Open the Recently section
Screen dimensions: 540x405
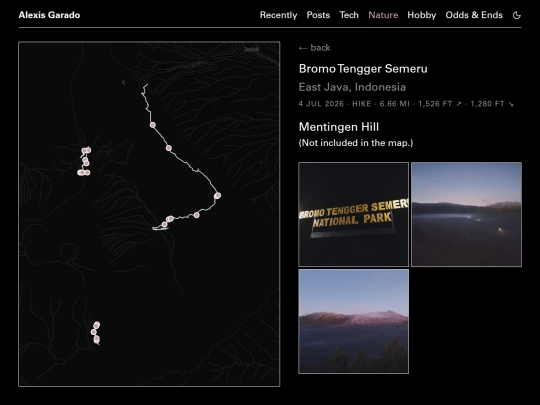click(278, 15)
